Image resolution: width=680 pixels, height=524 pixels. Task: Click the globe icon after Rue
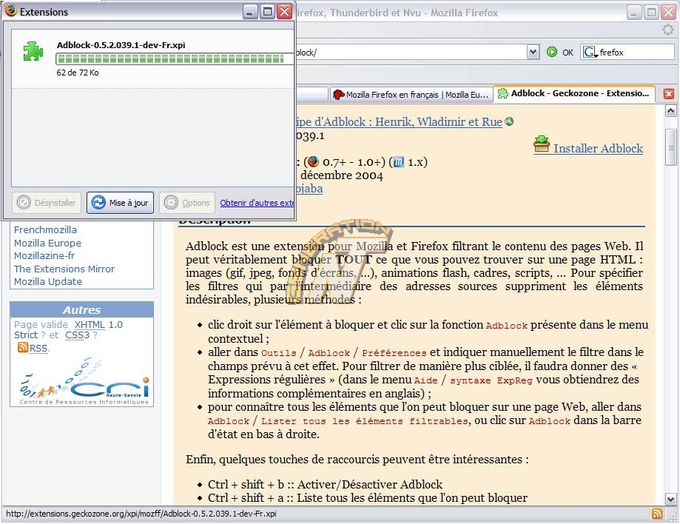510,122
